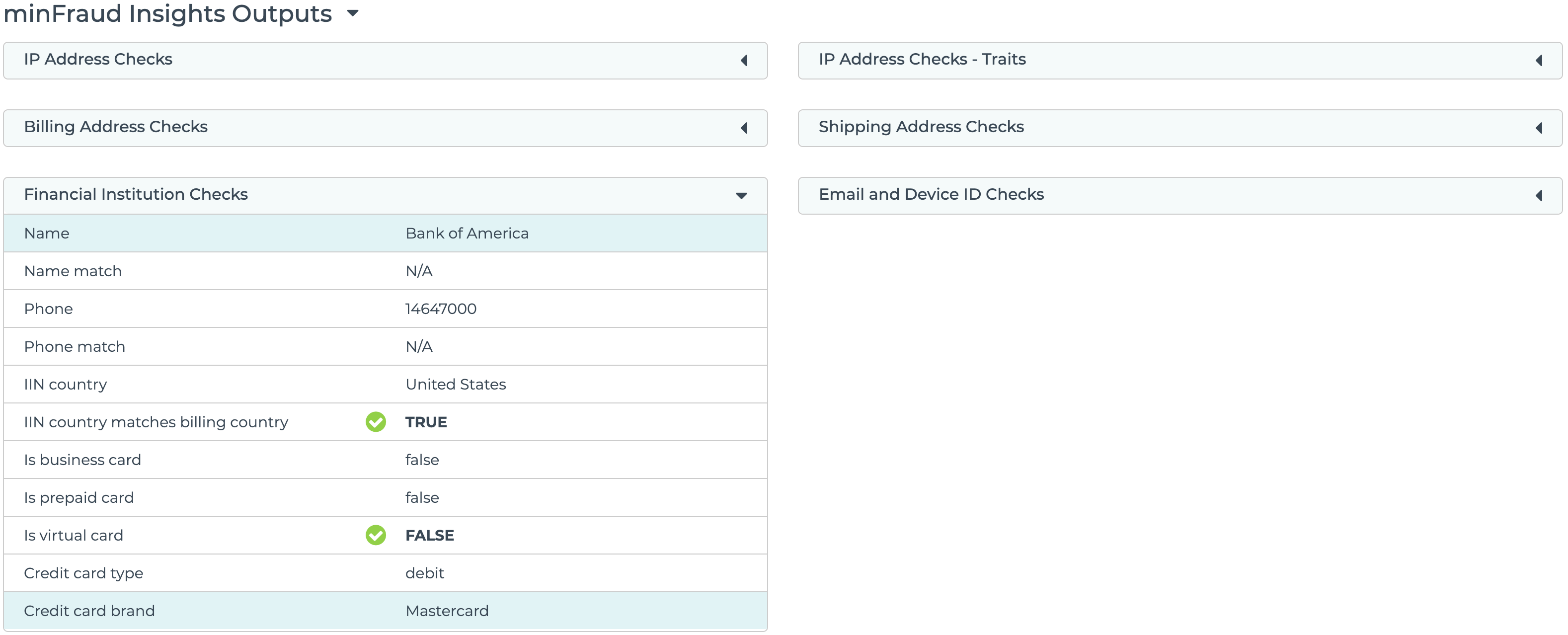Click the TRUE value for IIN country match
Viewport: 1568px width, 635px height.
(x=426, y=422)
